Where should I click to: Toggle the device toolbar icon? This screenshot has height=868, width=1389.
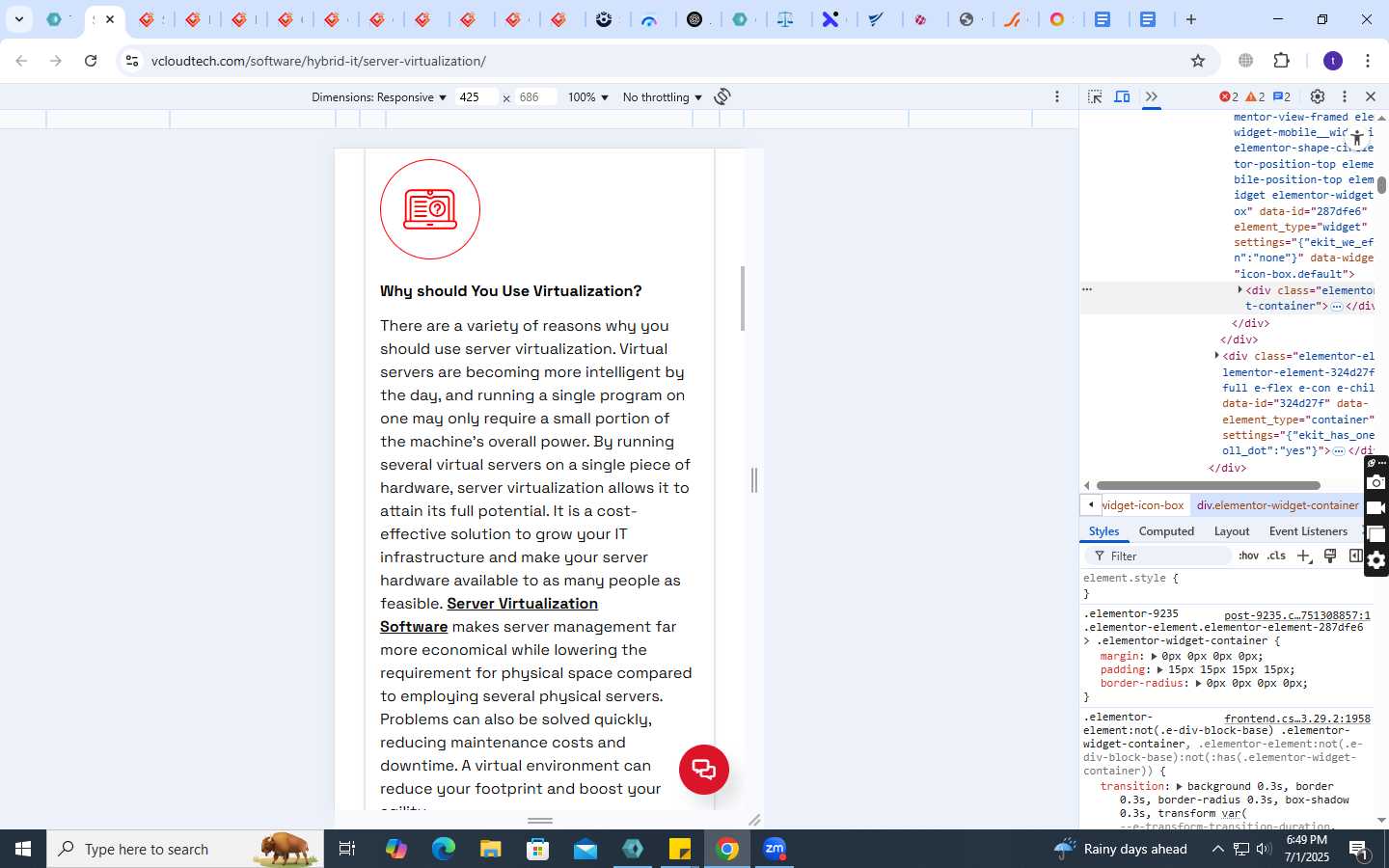coord(1123,96)
